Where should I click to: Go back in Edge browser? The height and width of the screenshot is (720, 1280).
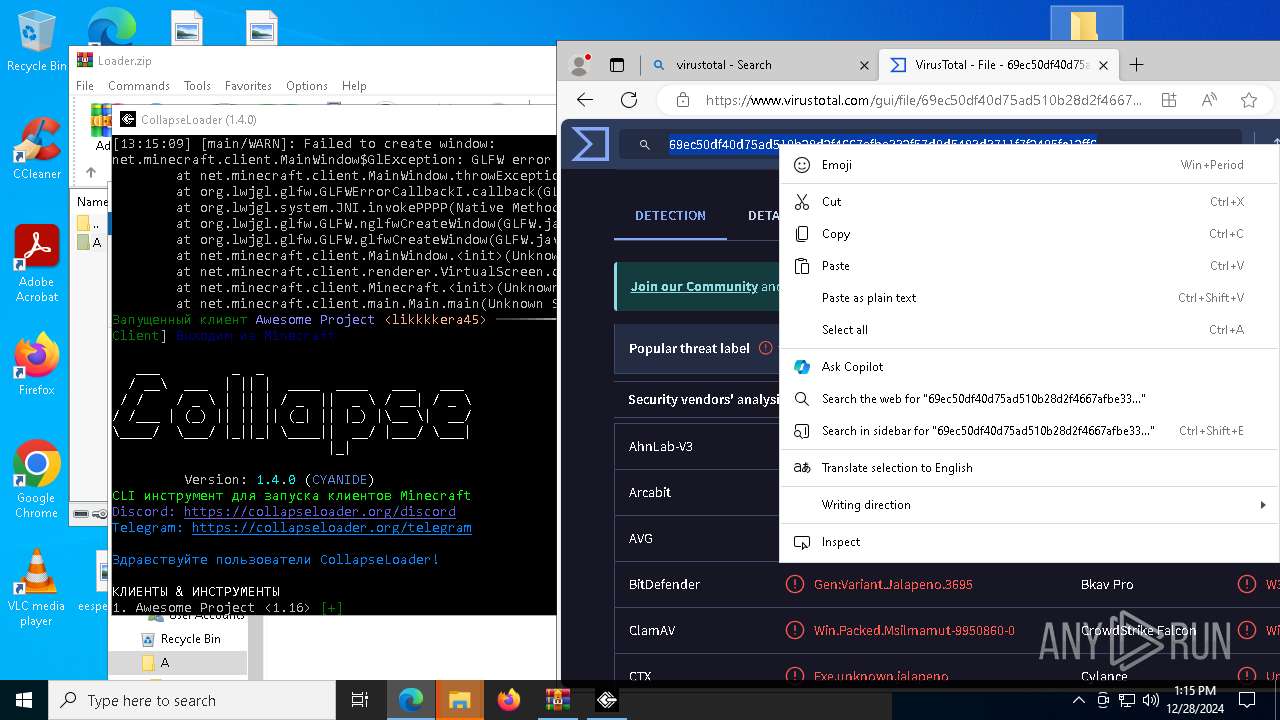[585, 100]
